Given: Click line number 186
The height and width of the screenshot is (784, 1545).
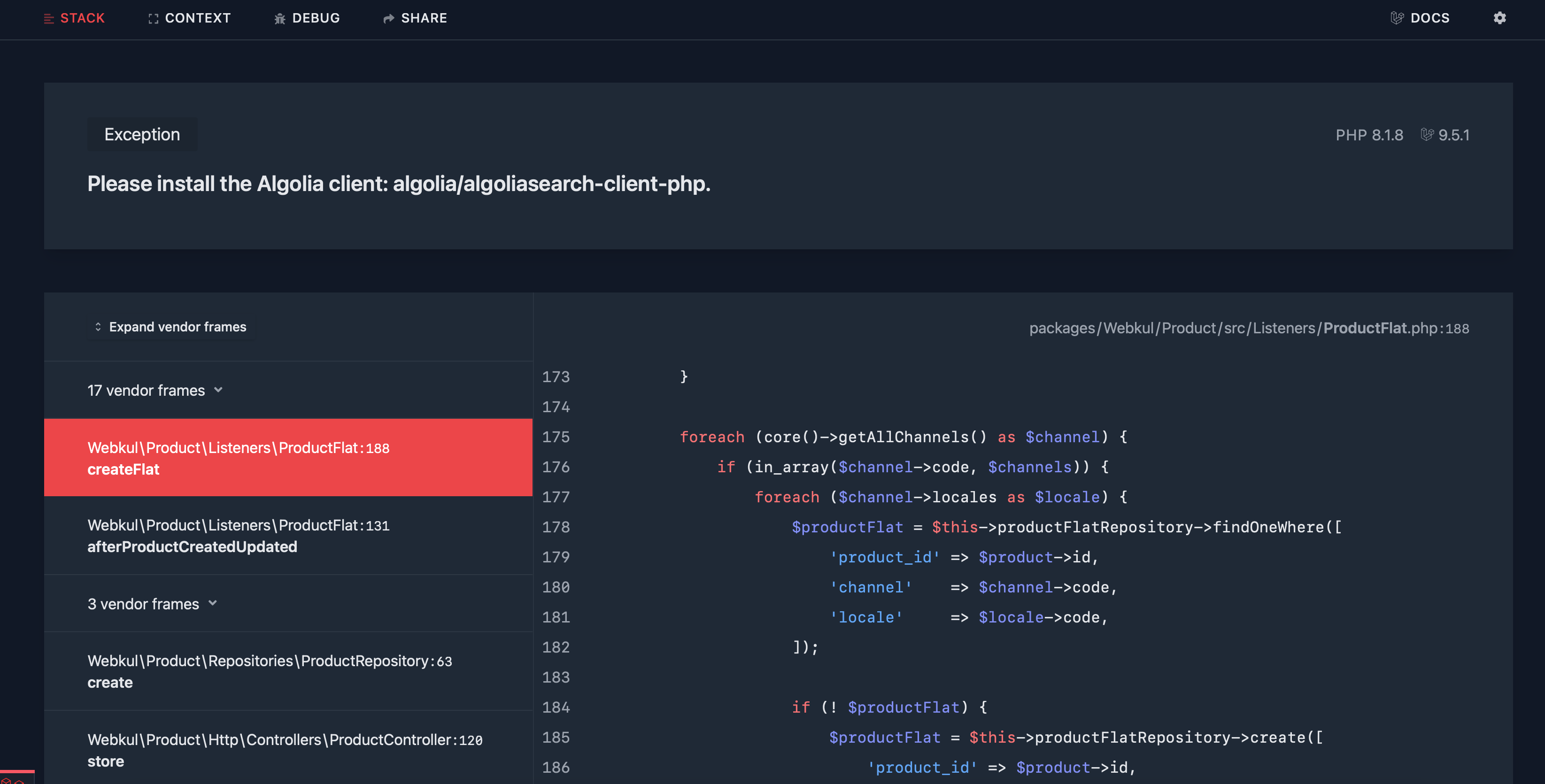Looking at the screenshot, I should pos(556,767).
